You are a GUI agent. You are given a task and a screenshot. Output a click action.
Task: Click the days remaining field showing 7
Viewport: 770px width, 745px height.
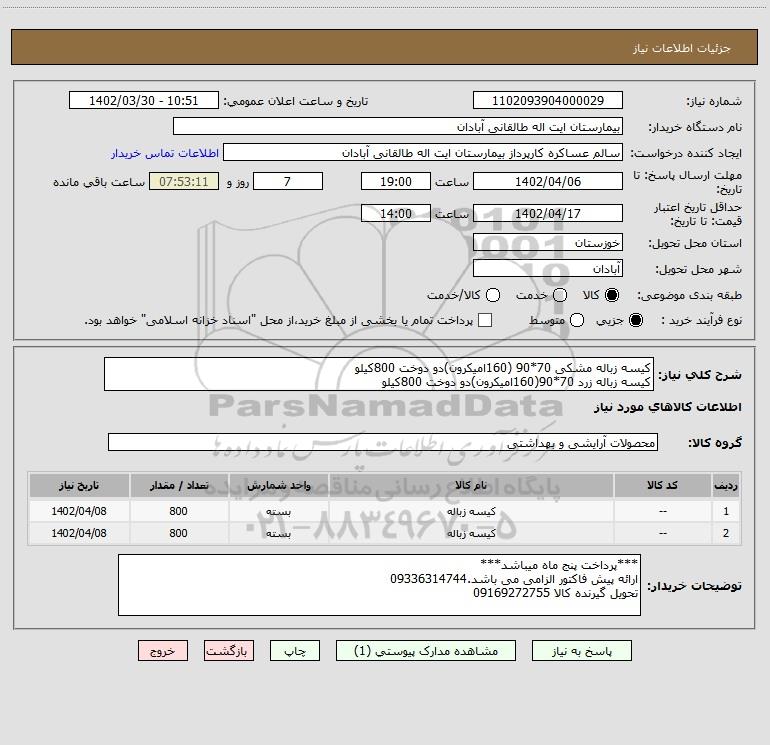click(x=288, y=181)
